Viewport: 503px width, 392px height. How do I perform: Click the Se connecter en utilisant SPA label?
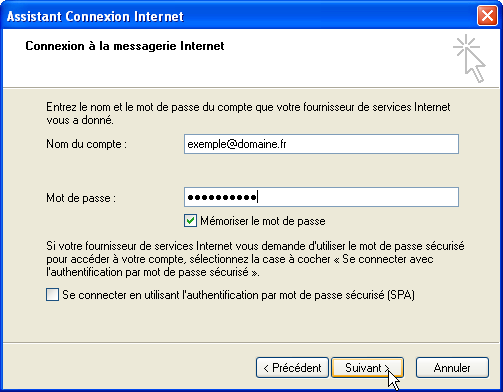tap(238, 295)
